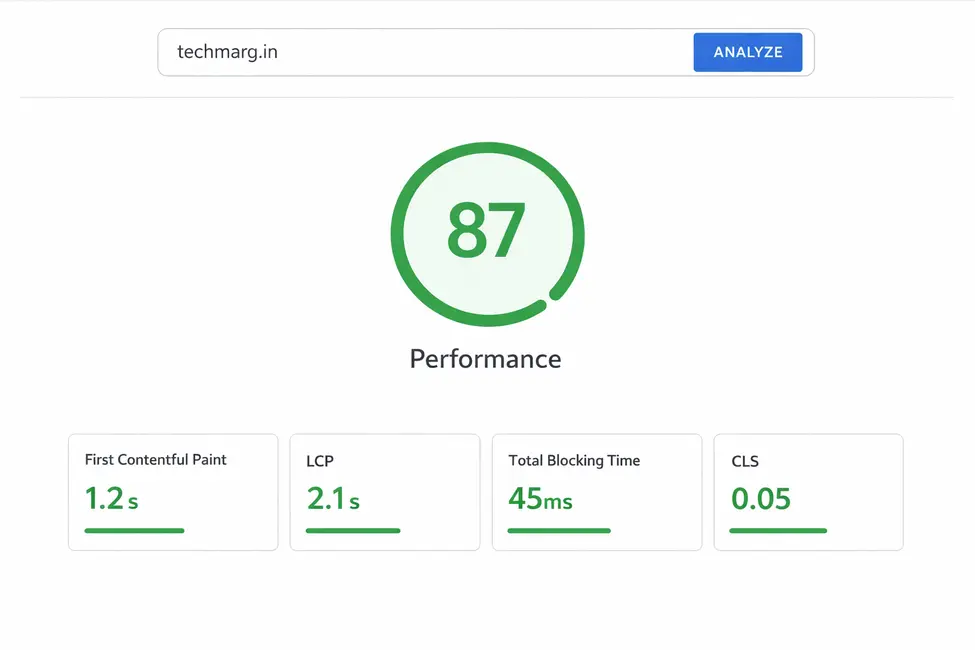Image resolution: width=975 pixels, height=650 pixels.
Task: Click the Total Blocking Time progress bar
Action: [x=559, y=531]
